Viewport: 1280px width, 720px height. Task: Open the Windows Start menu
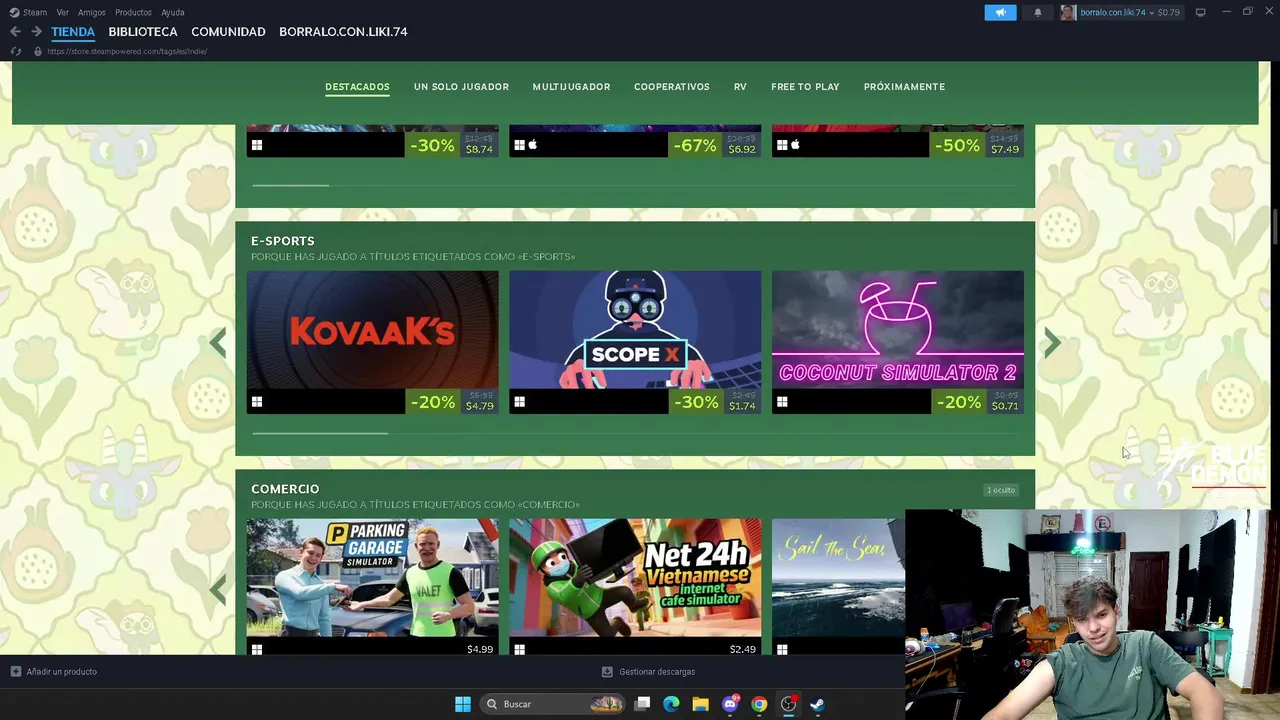[463, 704]
